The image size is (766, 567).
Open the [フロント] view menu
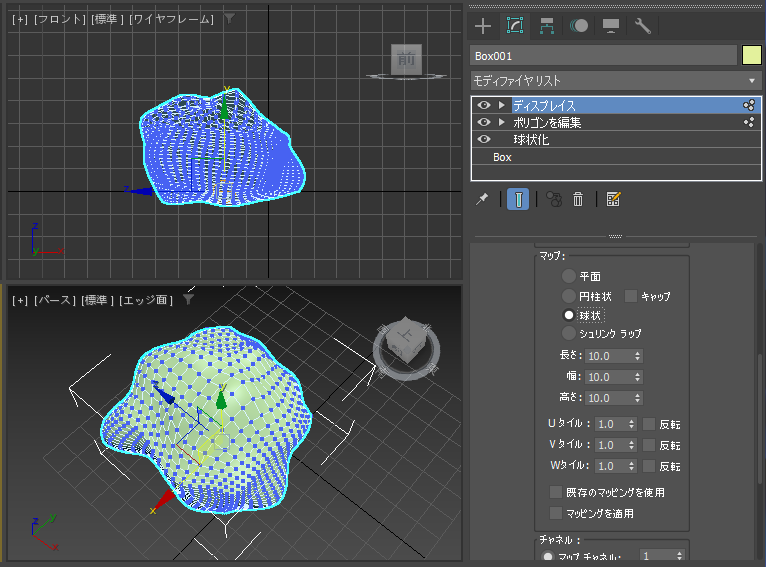[x=60, y=19]
